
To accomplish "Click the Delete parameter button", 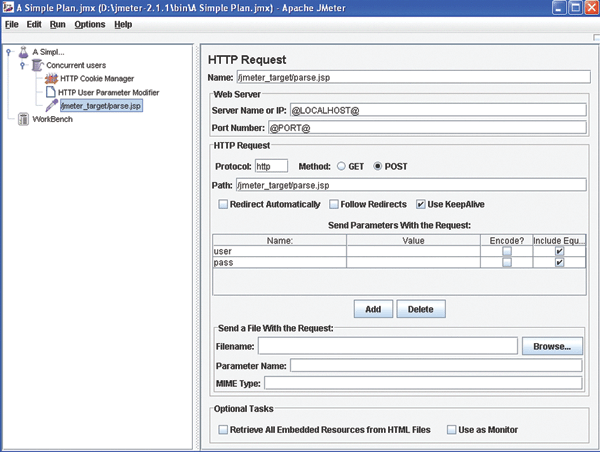I will 420,309.
